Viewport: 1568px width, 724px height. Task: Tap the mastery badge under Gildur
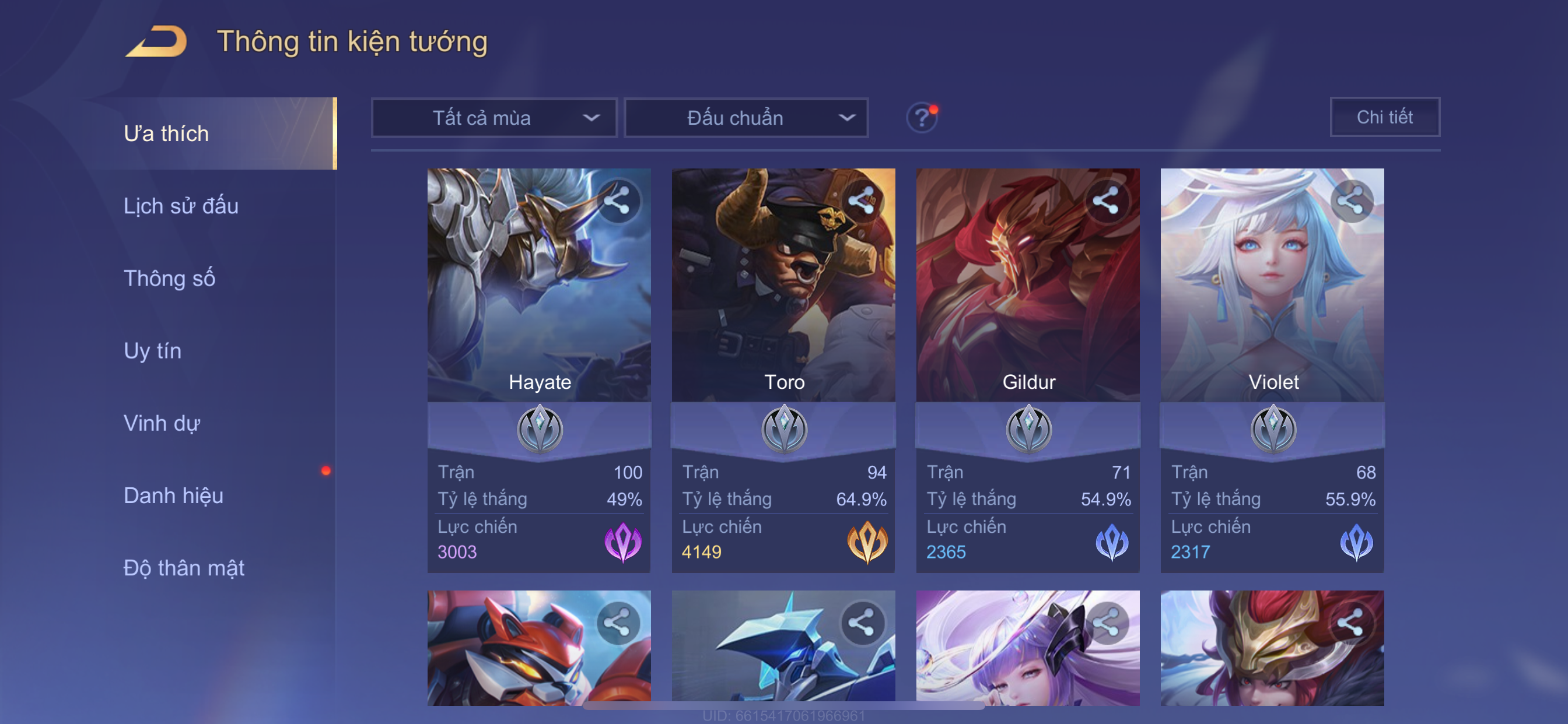[x=1028, y=429]
